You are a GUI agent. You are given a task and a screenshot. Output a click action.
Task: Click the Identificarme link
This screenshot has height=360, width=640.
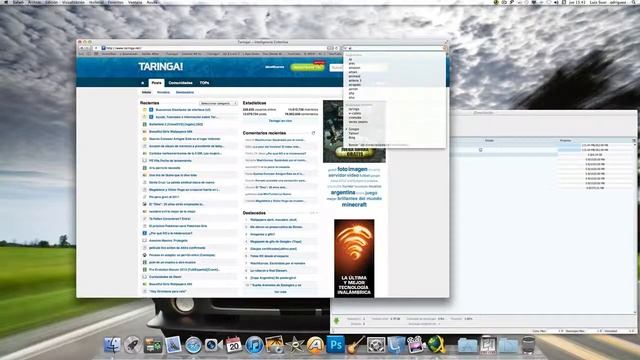click(274, 67)
